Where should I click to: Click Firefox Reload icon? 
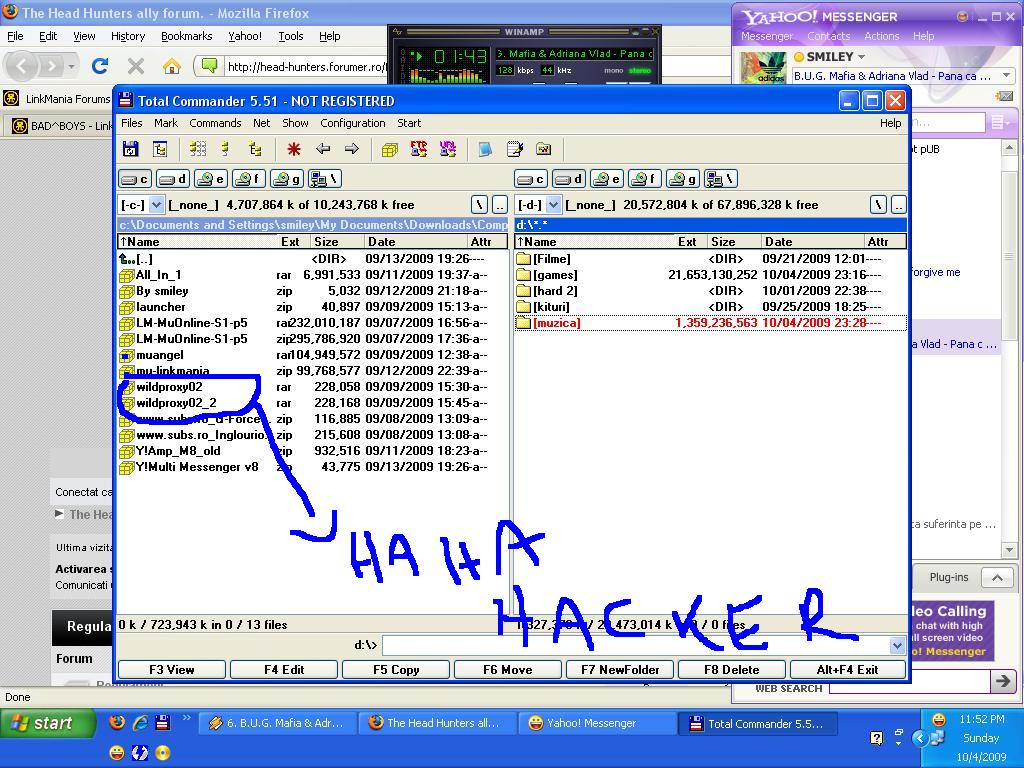(x=100, y=65)
